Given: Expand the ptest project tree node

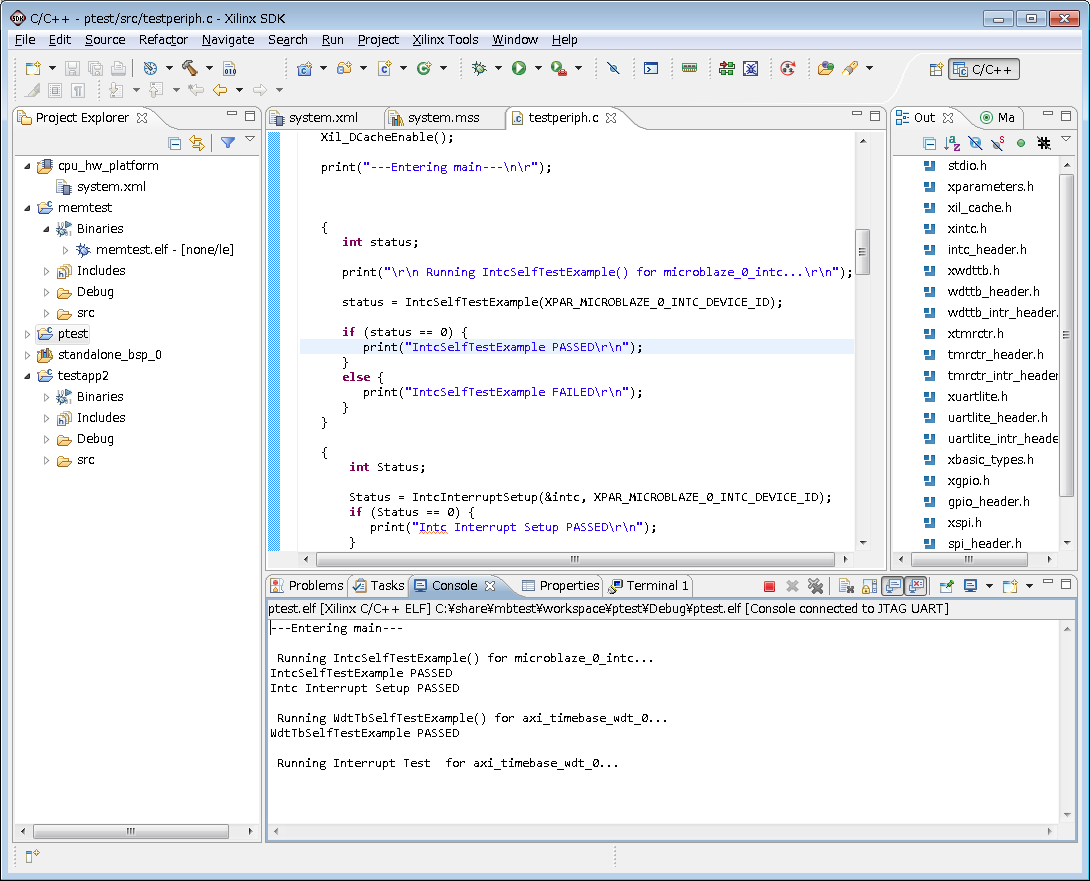Looking at the screenshot, I should click(28, 334).
